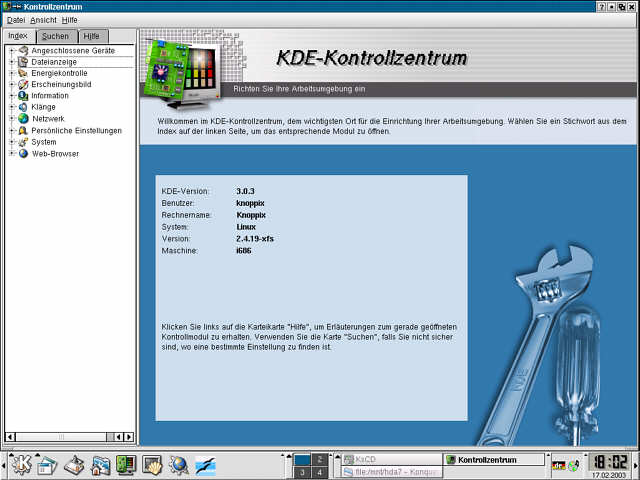This screenshot has height=480, width=640.
Task: Launch OpenOffice seagull panel icon
Action: 205,465
